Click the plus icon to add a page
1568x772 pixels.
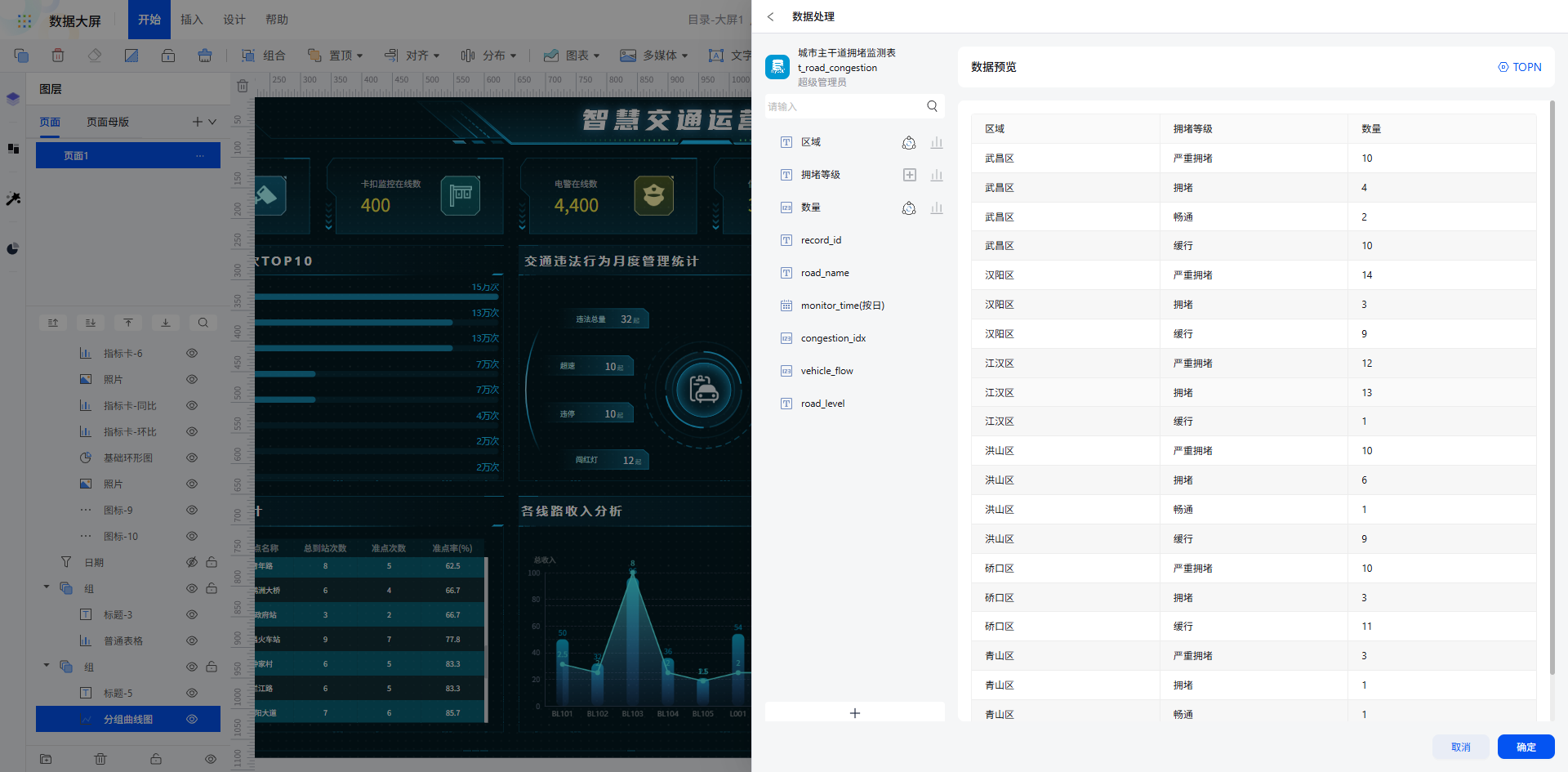tap(197, 122)
